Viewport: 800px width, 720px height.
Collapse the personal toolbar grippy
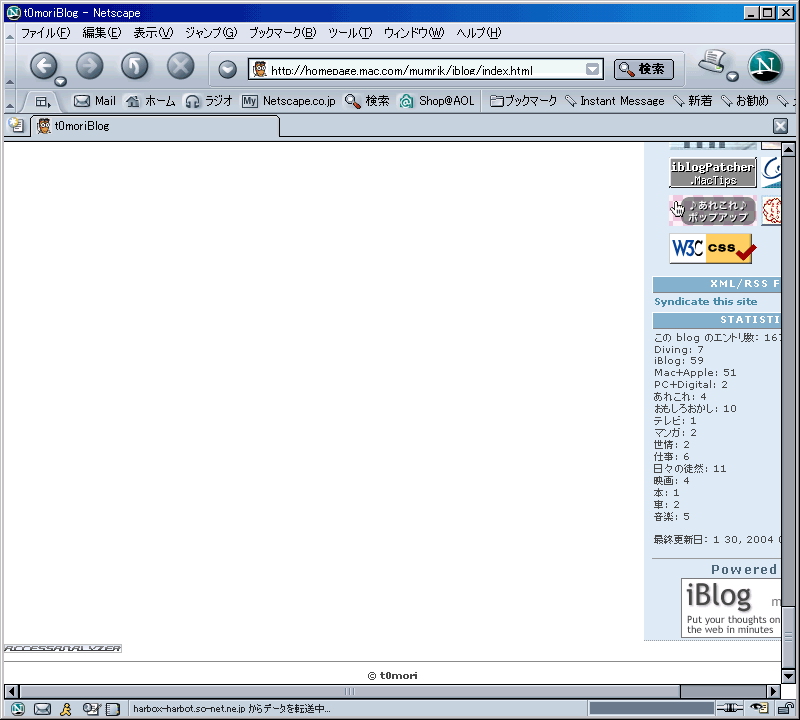pyautogui.click(x=10, y=102)
